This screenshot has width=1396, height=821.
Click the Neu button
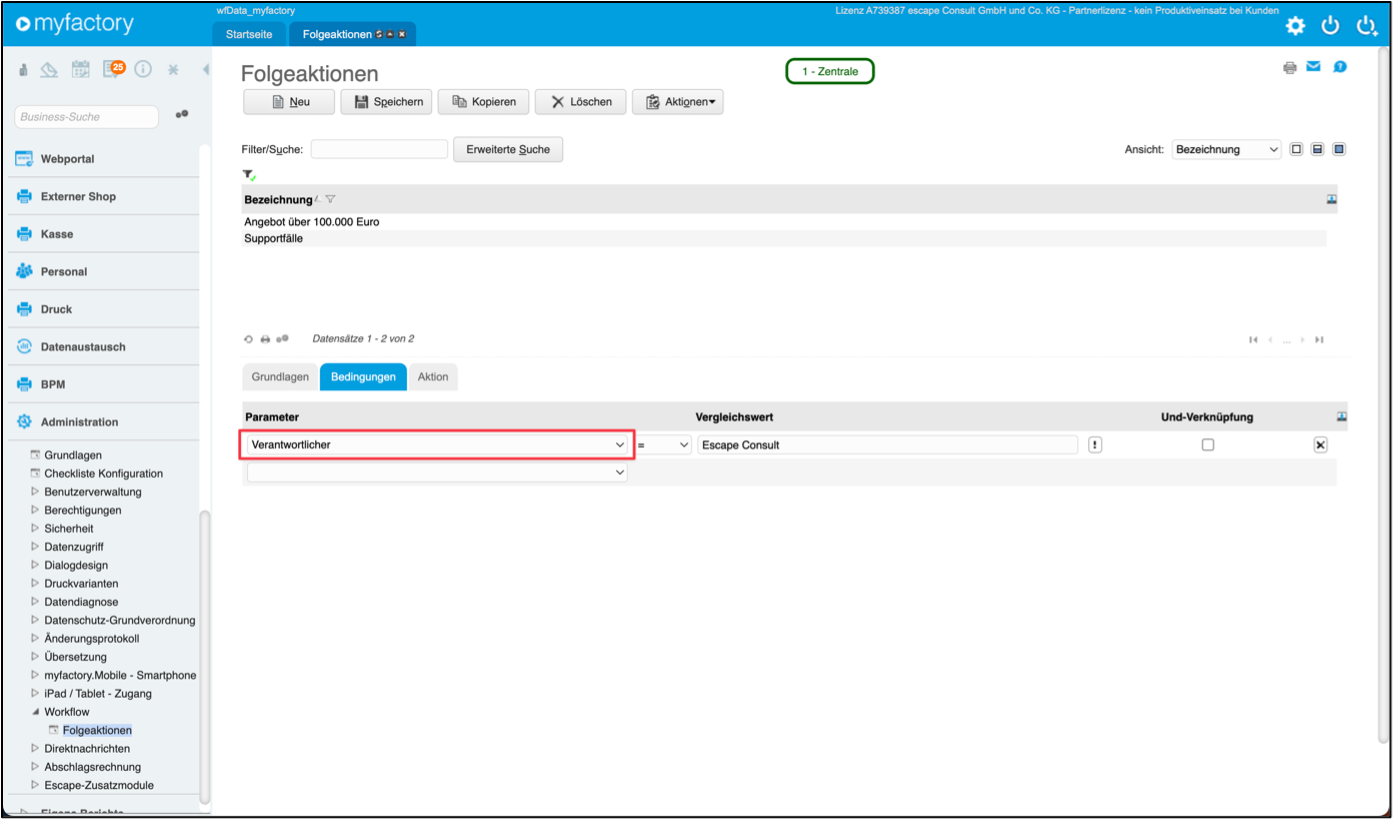tap(289, 102)
